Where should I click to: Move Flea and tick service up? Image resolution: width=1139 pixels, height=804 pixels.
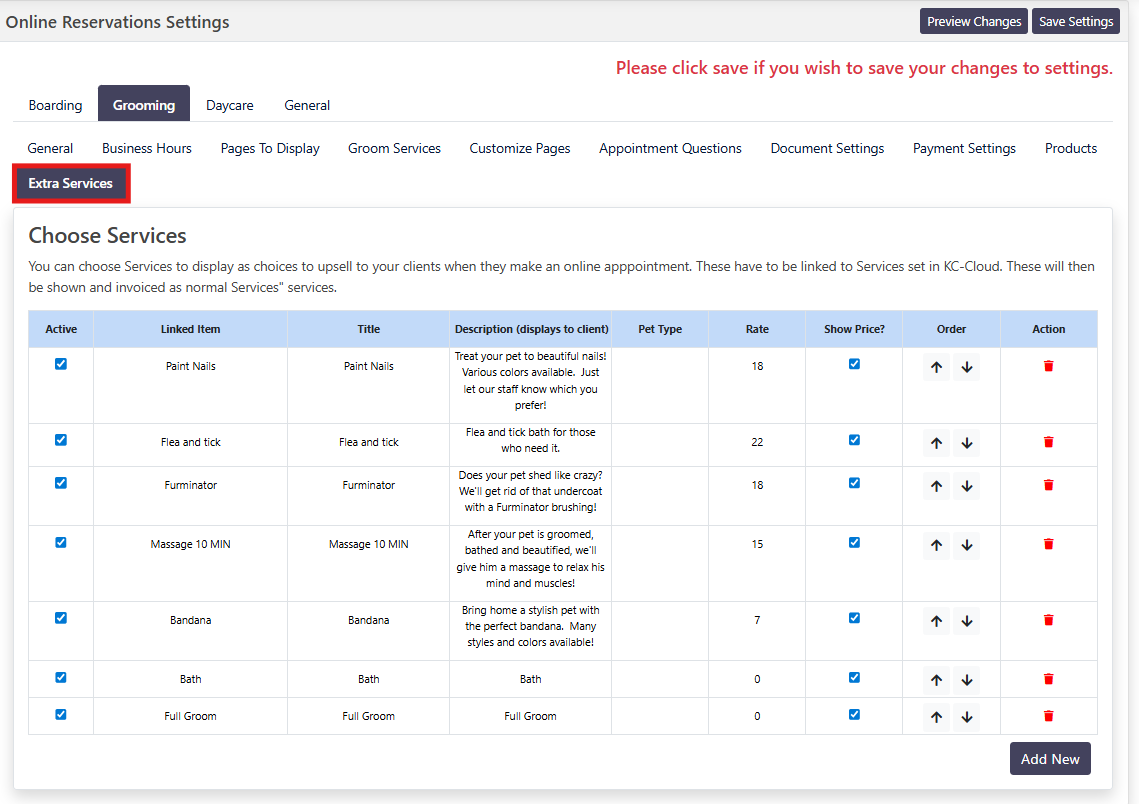point(936,442)
